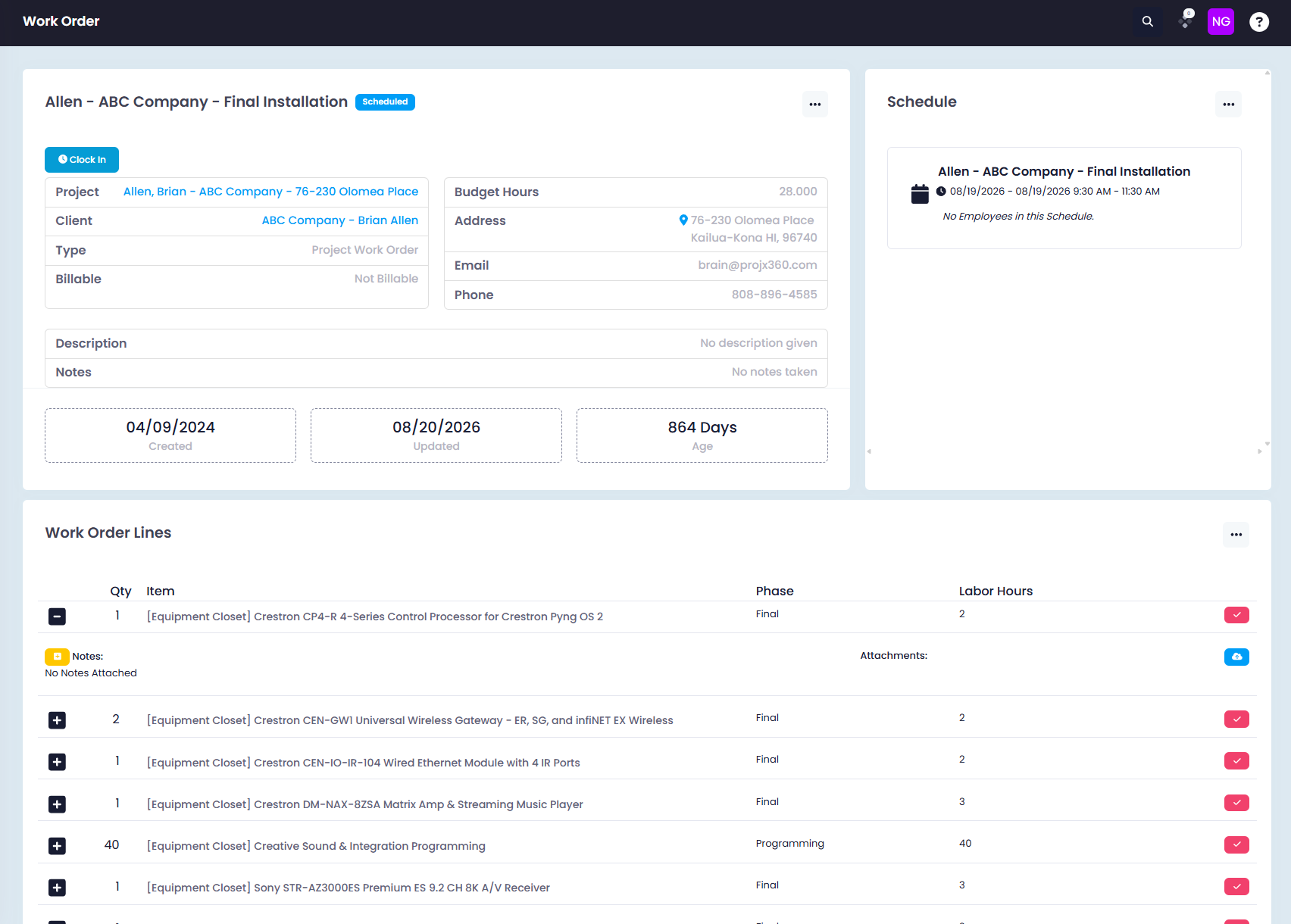Image resolution: width=1291 pixels, height=924 pixels.
Task: Click the yellow add note icon
Action: click(57, 657)
